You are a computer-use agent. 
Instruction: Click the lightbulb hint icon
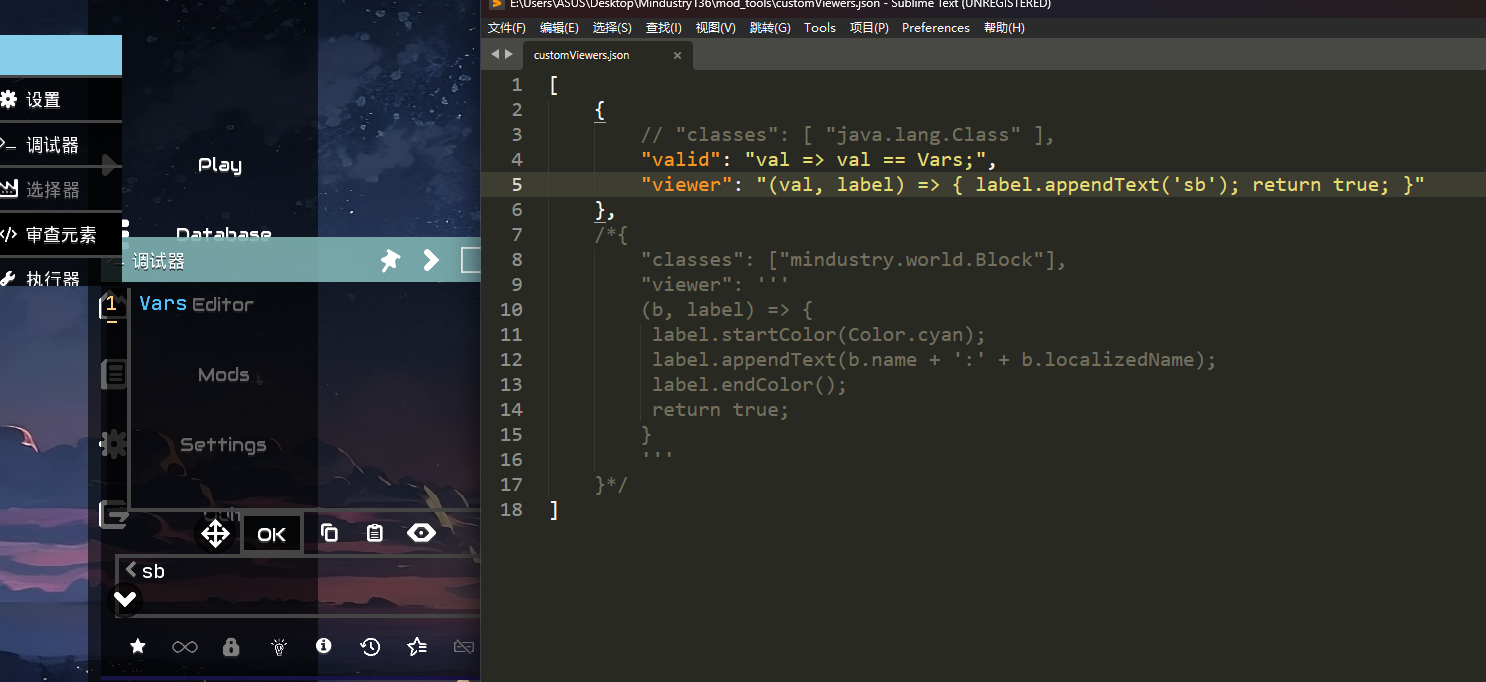(x=279, y=647)
